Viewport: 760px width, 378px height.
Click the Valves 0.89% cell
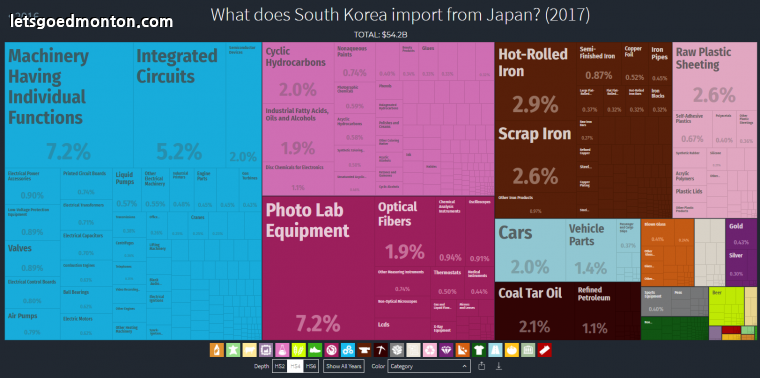tap(32, 258)
